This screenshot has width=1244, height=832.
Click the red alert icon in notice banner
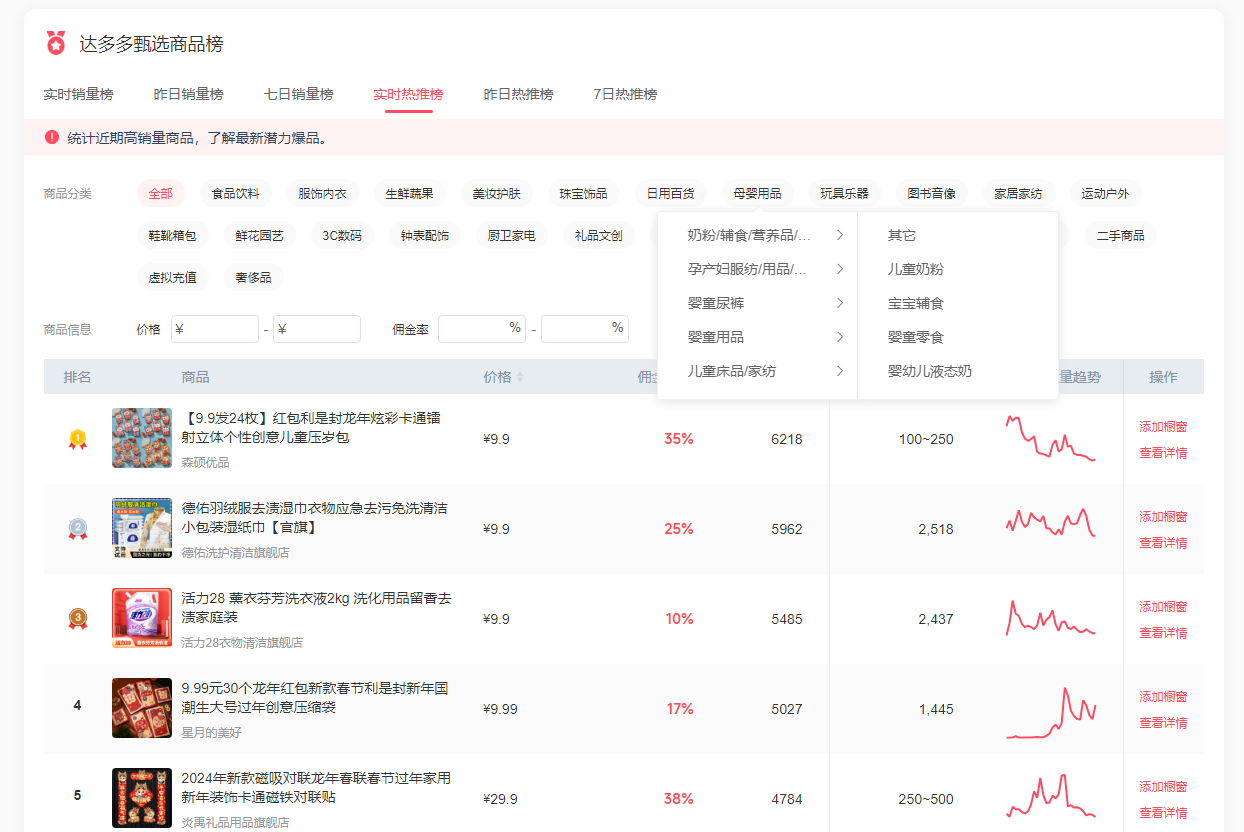pyautogui.click(x=52, y=137)
